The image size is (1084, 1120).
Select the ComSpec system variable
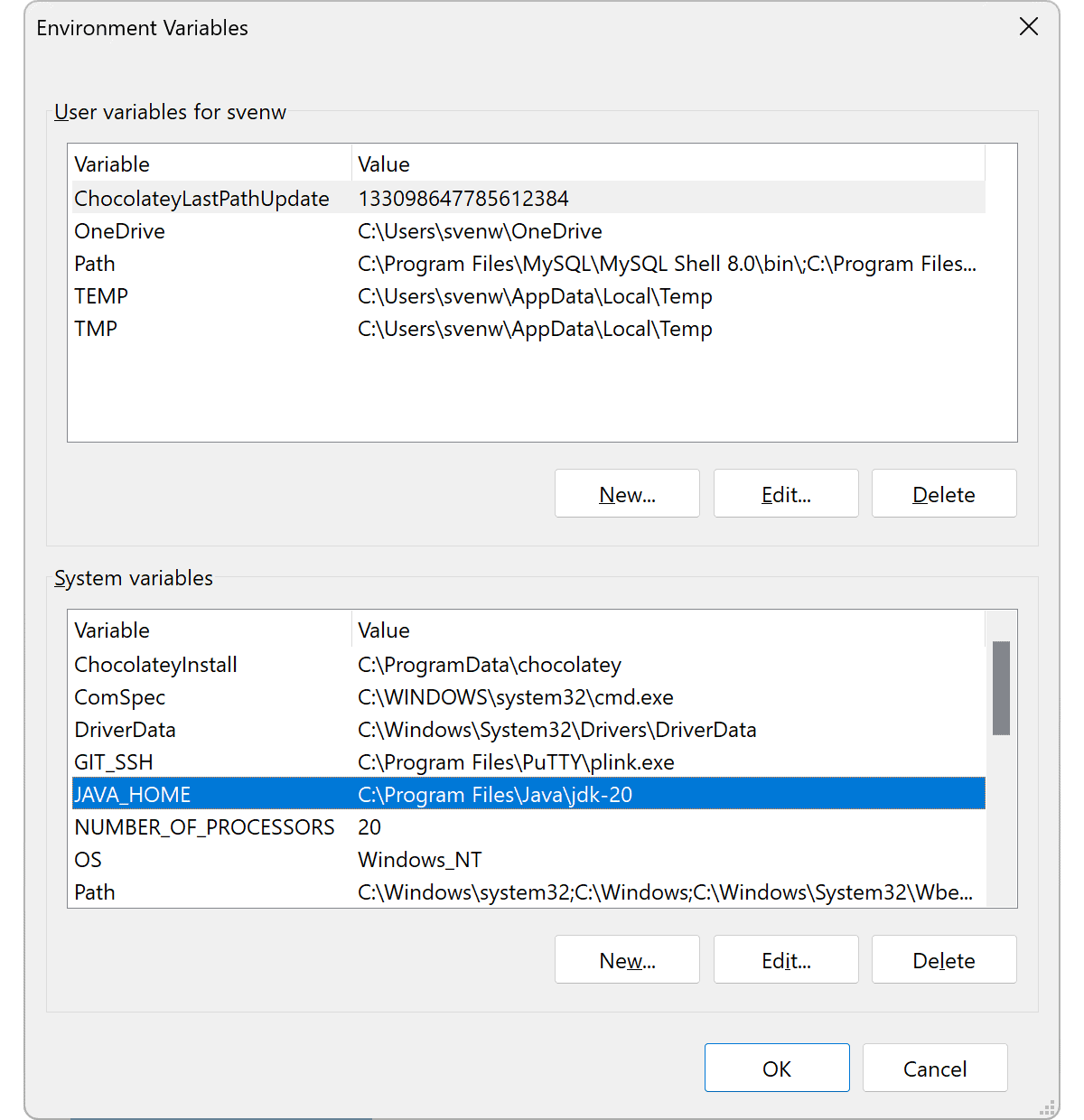click(271, 697)
